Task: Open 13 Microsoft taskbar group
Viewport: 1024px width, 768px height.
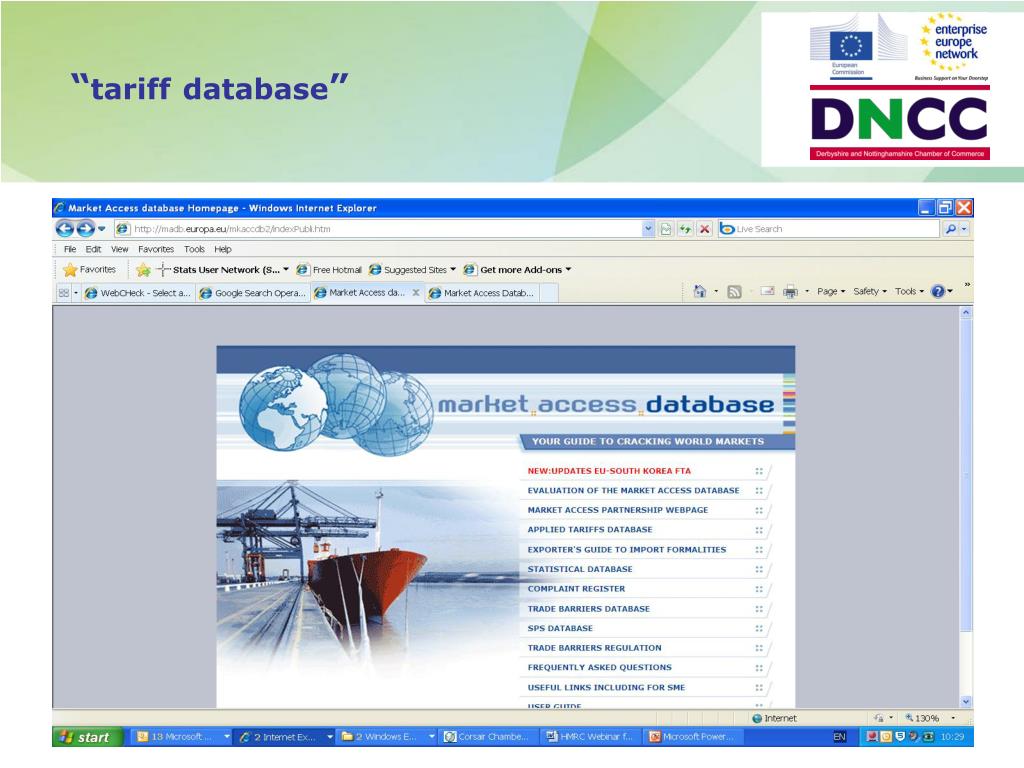Action: point(182,737)
